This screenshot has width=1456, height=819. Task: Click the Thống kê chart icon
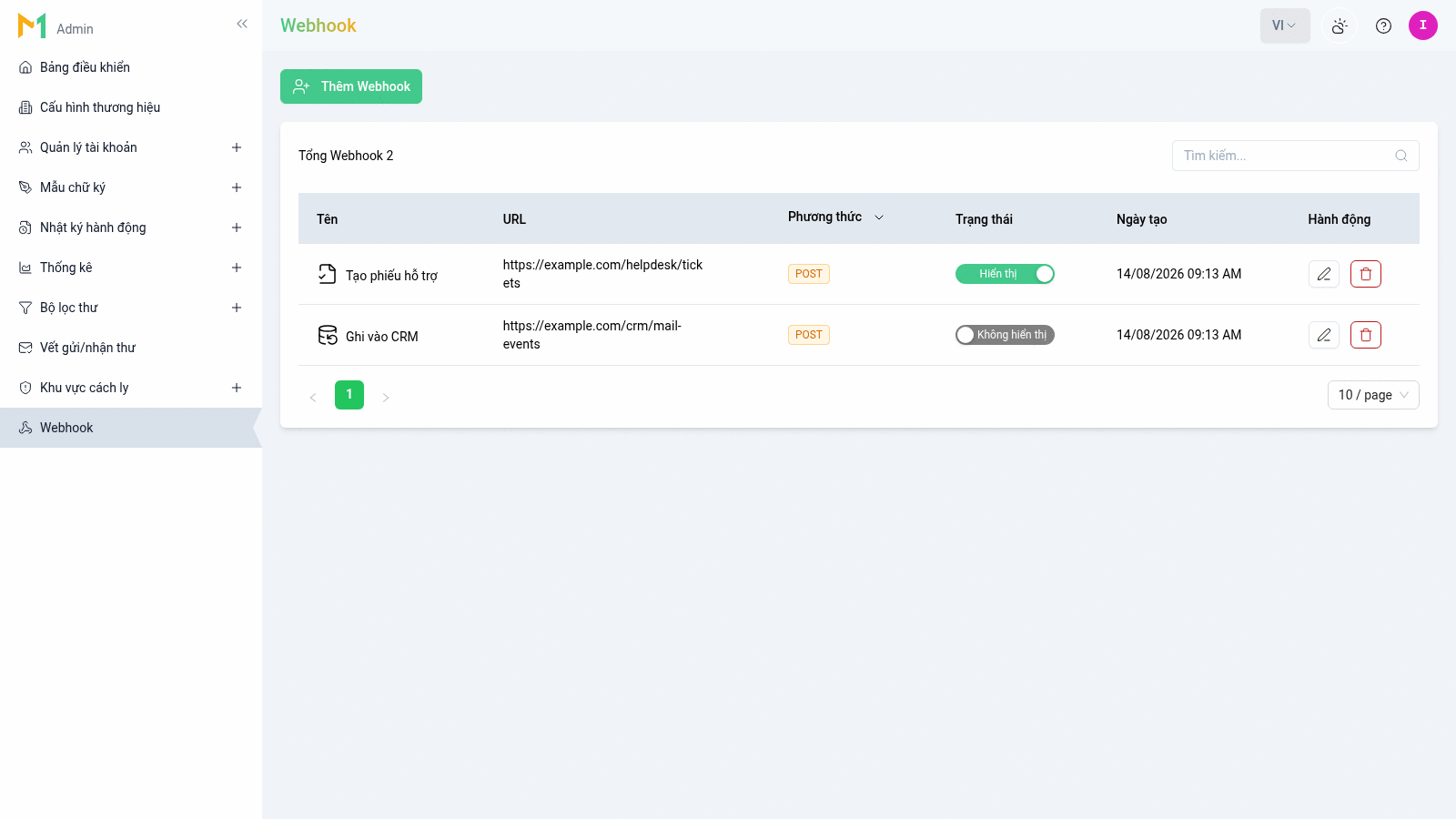point(25,268)
